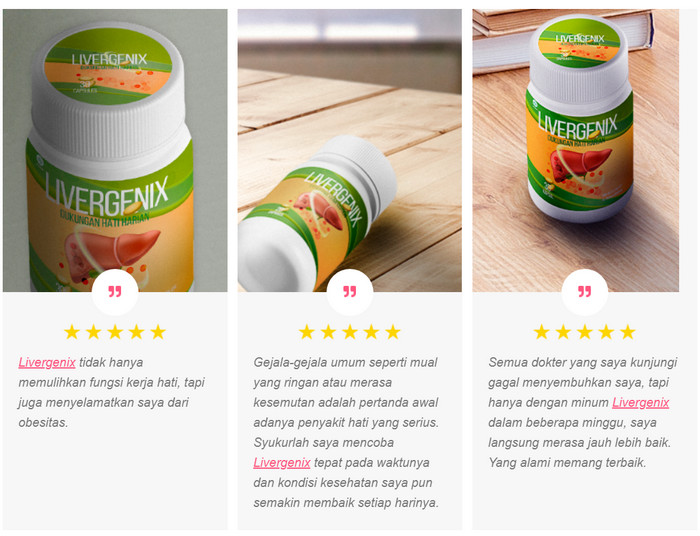Click the second star in the left review rating
This screenshot has height=536, width=700.
93,332
